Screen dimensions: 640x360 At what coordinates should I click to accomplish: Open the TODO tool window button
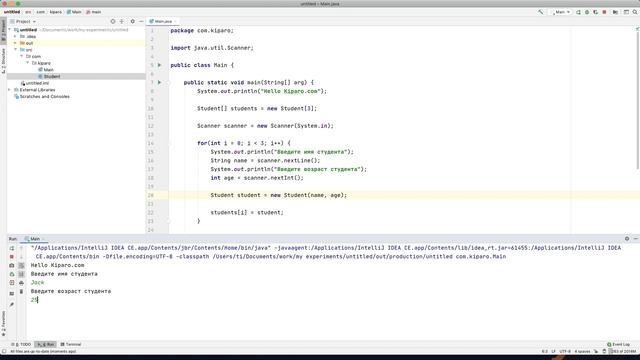[21, 344]
